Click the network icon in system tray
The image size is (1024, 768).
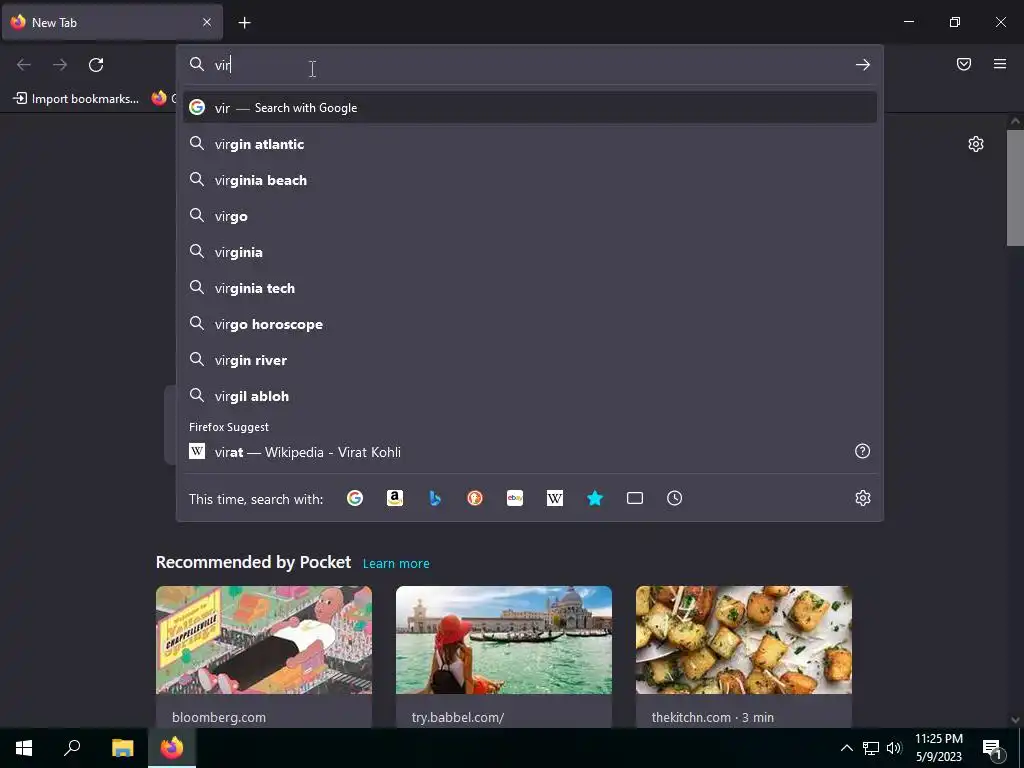coord(871,748)
